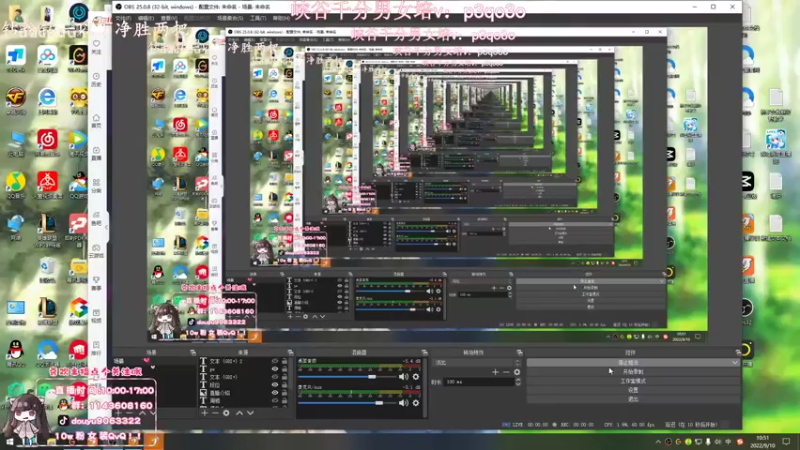Toggle lock on second source row
Image resolution: width=800 pixels, height=450 pixels.
click(285, 369)
